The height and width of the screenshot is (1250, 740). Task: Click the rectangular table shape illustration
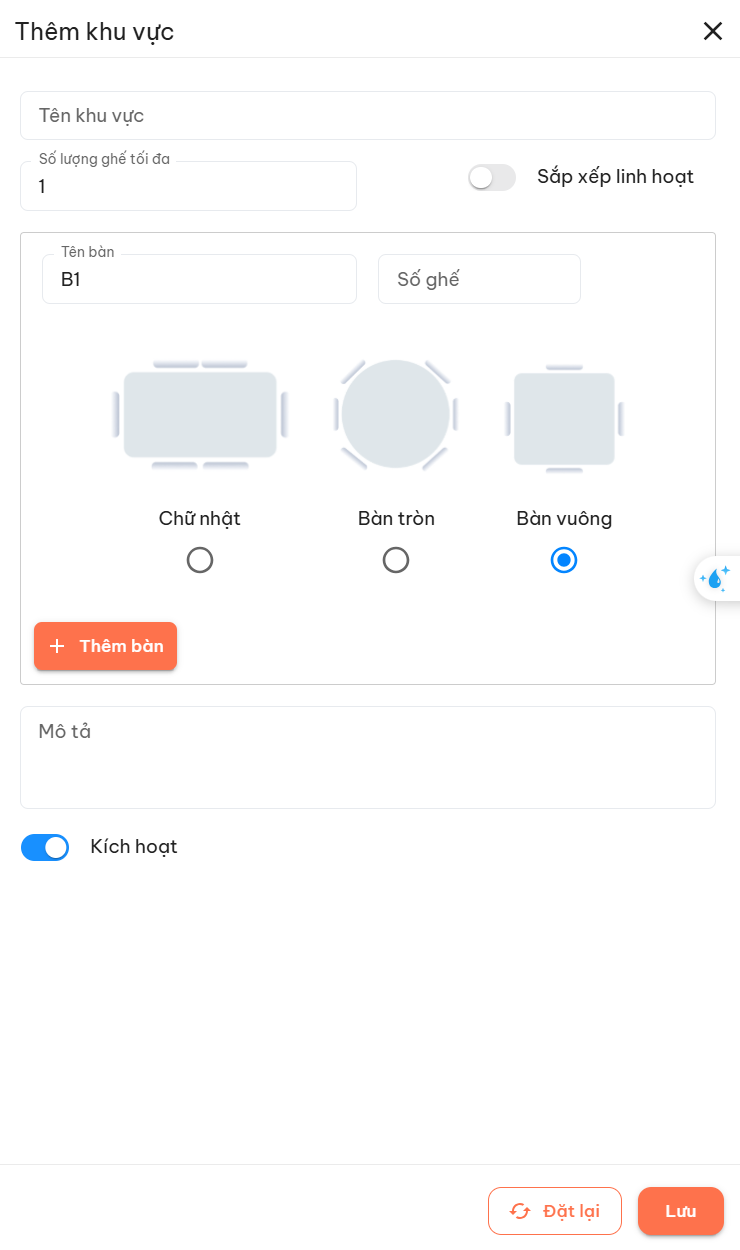click(x=200, y=415)
